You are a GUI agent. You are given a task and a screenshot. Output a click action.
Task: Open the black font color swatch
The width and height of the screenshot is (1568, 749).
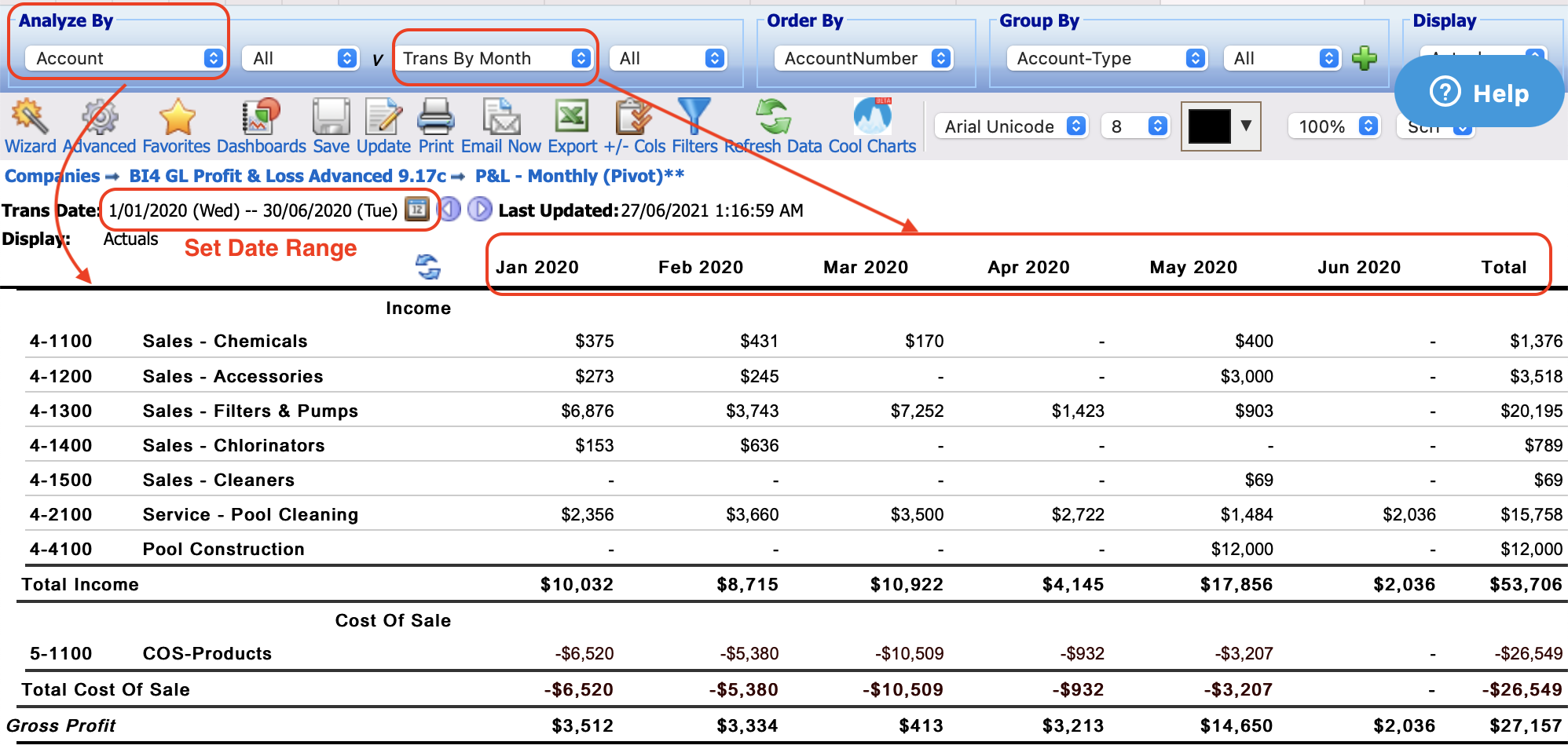(1221, 126)
